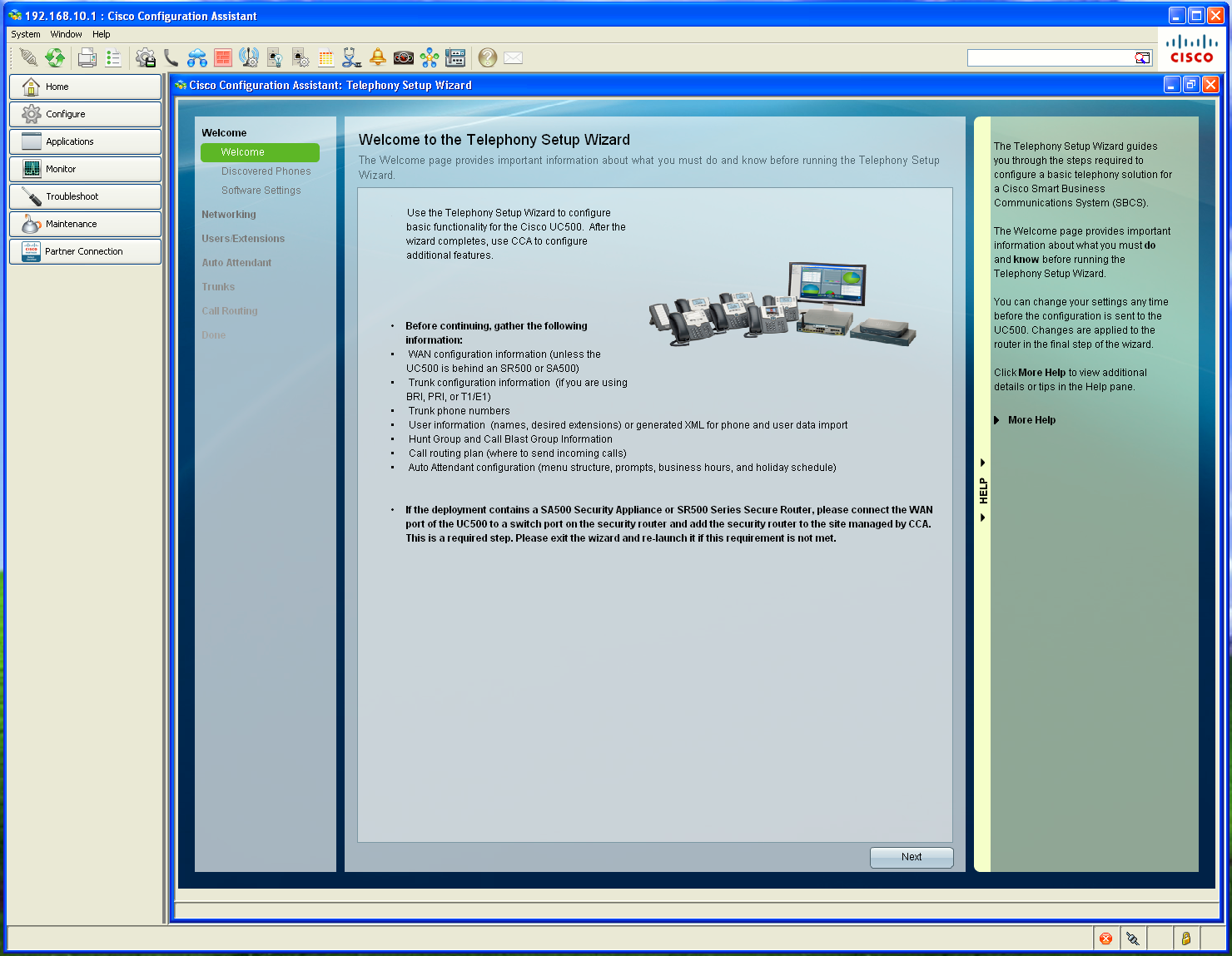Open the checklist legend toolbar icon
This screenshot has width=1232, height=956.
pyautogui.click(x=113, y=57)
